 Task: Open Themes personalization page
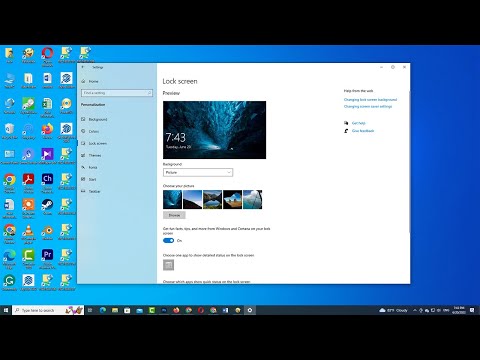(95, 155)
